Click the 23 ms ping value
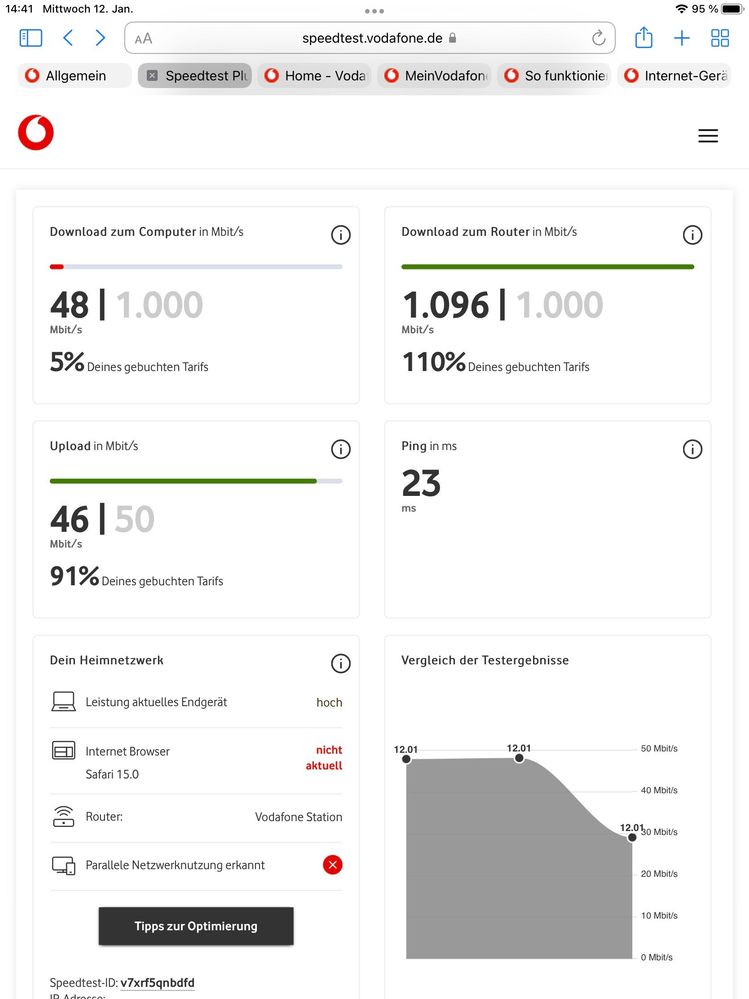The width and height of the screenshot is (749, 999). click(421, 483)
